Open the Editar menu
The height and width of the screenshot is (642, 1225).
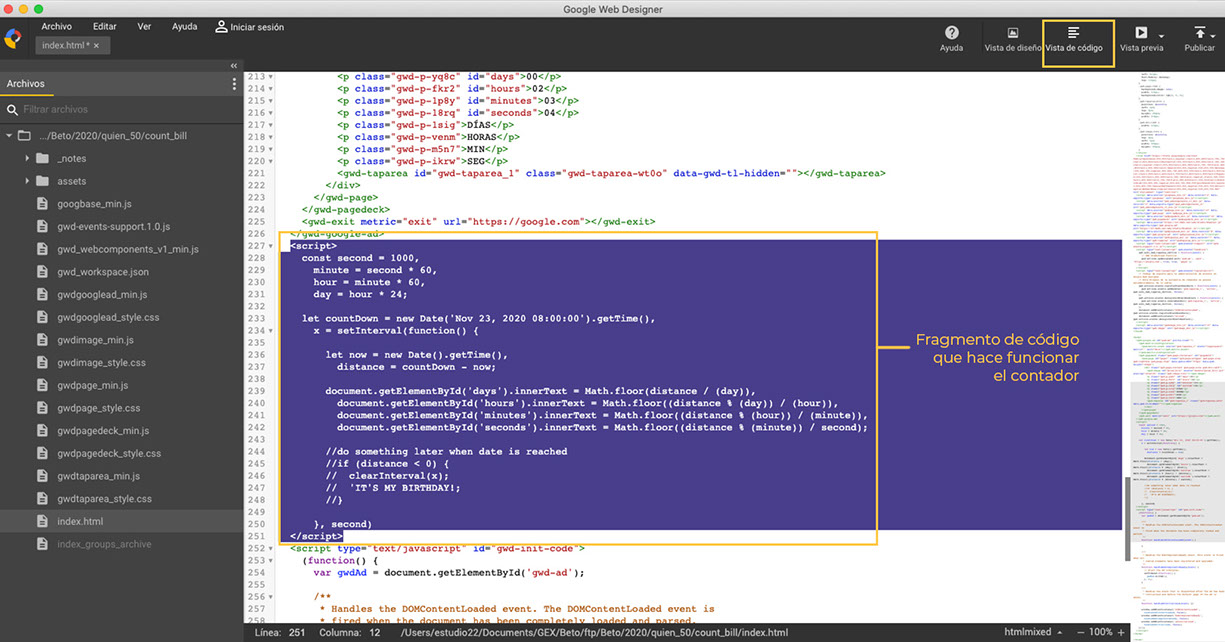(104, 27)
